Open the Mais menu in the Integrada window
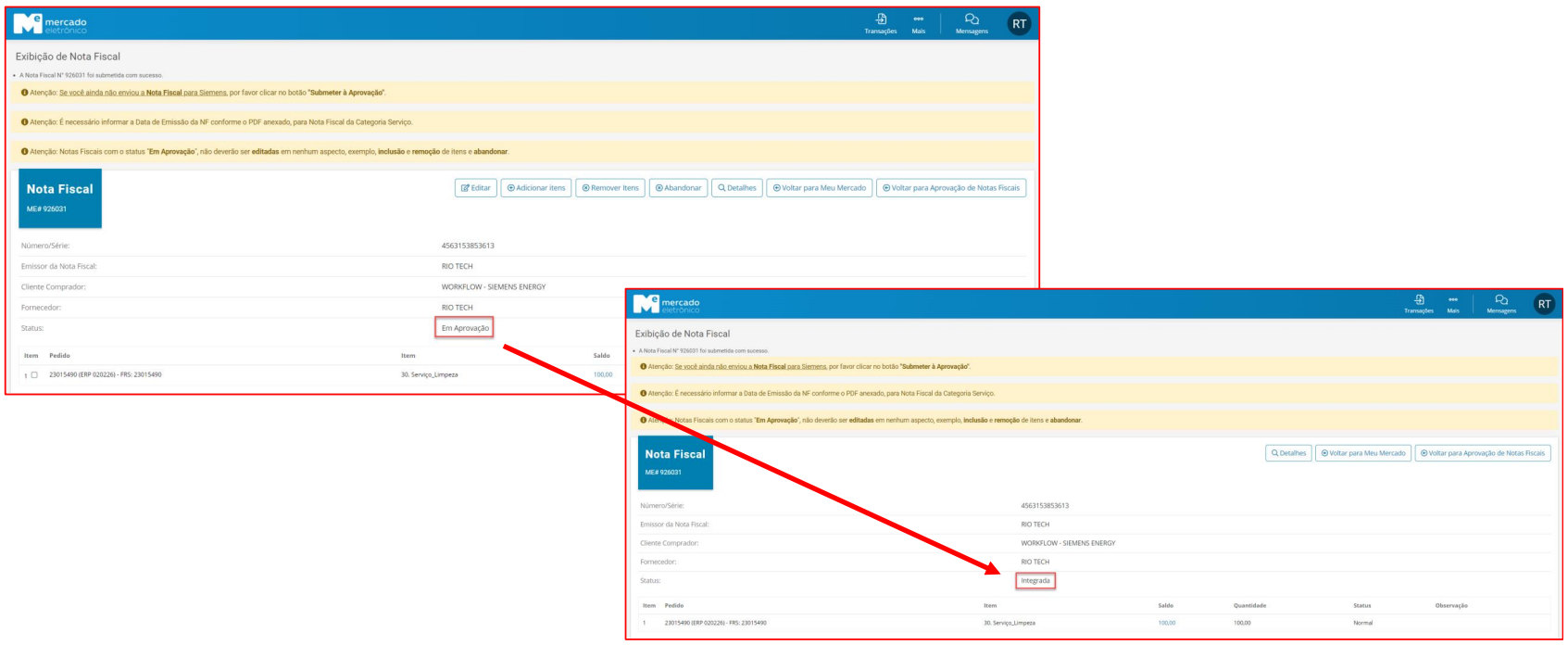Viewport: 1568px width, 645px height. 1453,305
